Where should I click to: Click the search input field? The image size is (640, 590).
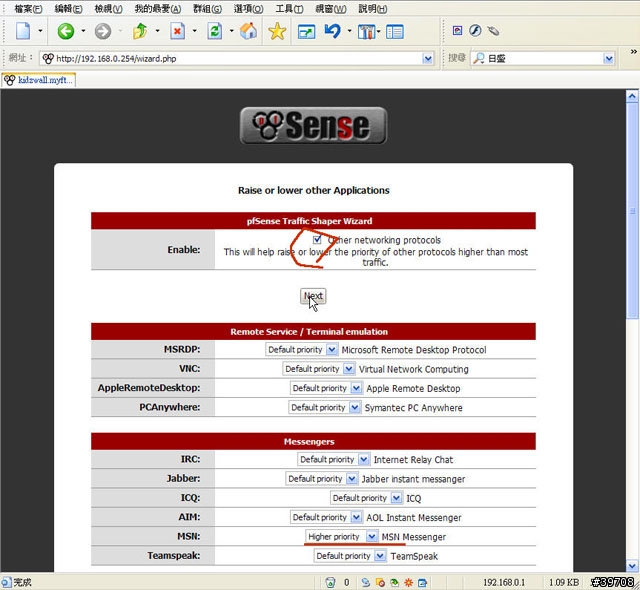[x=544, y=59]
